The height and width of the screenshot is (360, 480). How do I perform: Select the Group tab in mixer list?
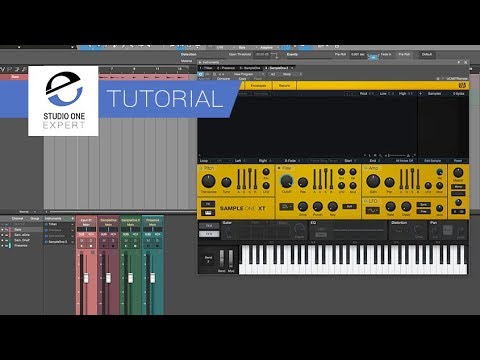35,219
